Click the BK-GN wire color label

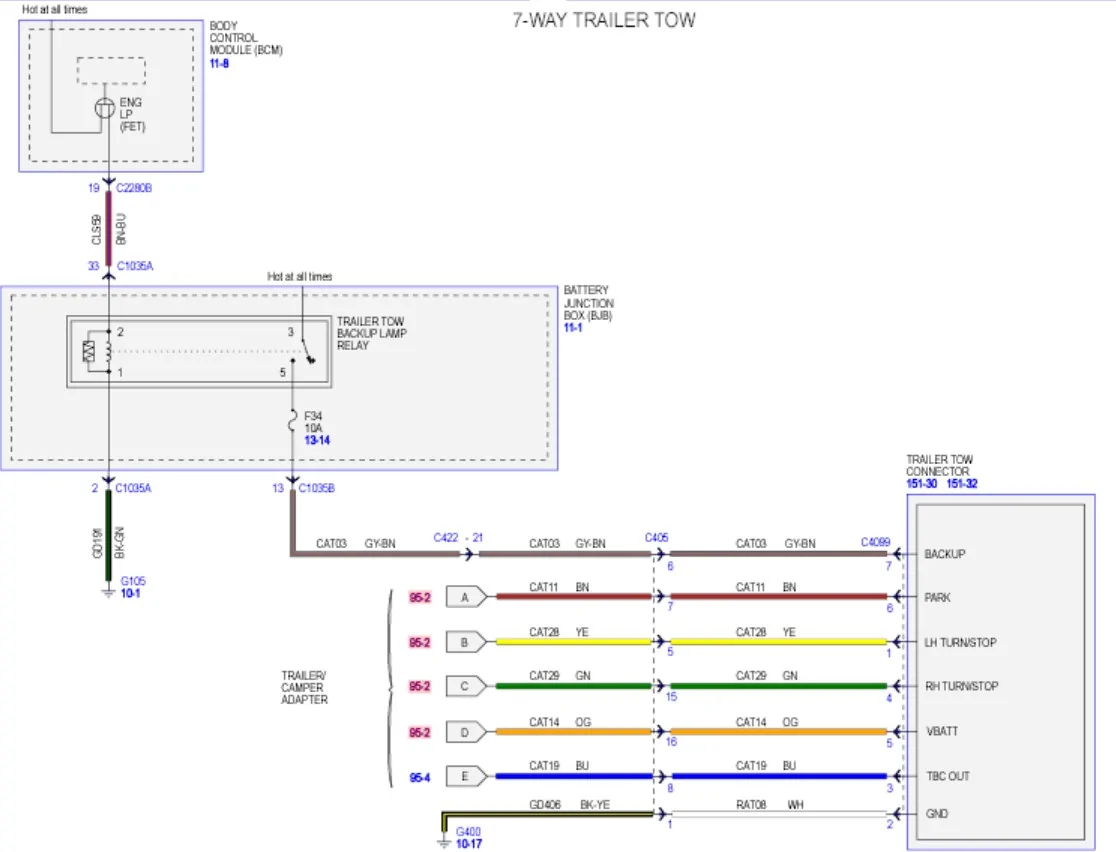click(x=119, y=542)
